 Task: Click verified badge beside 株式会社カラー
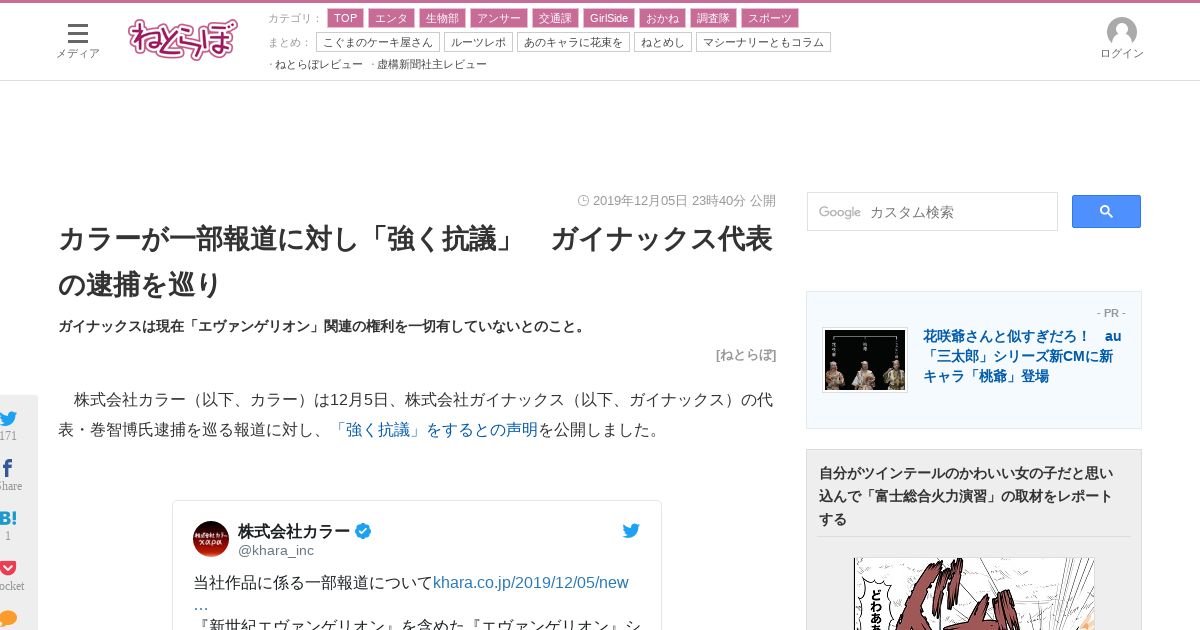(363, 531)
